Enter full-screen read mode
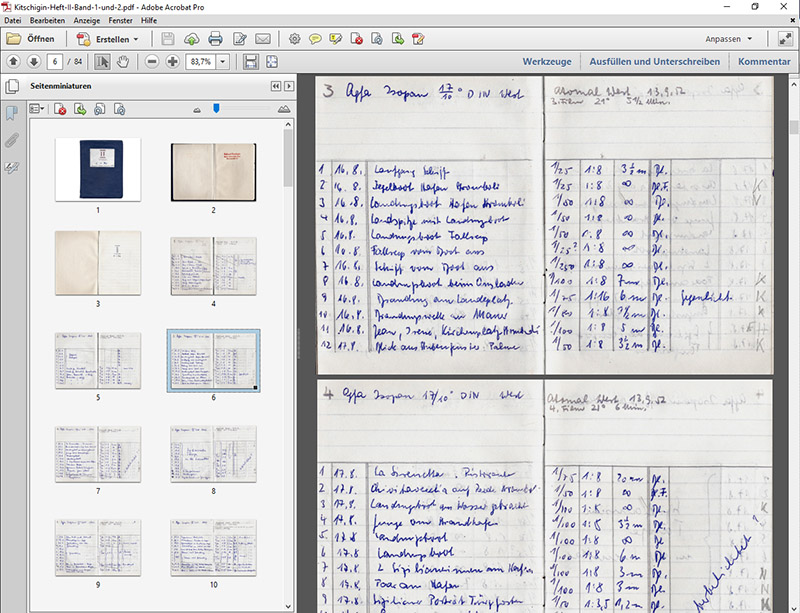The height and width of the screenshot is (613, 800). 785,39
